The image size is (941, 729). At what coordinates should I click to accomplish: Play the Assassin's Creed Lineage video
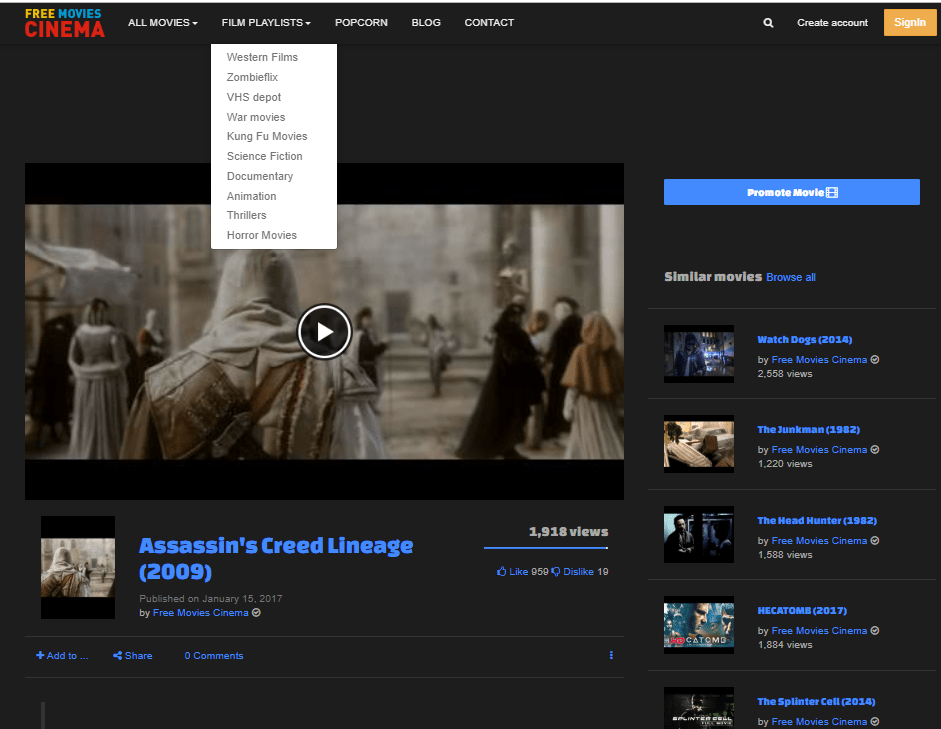[324, 331]
